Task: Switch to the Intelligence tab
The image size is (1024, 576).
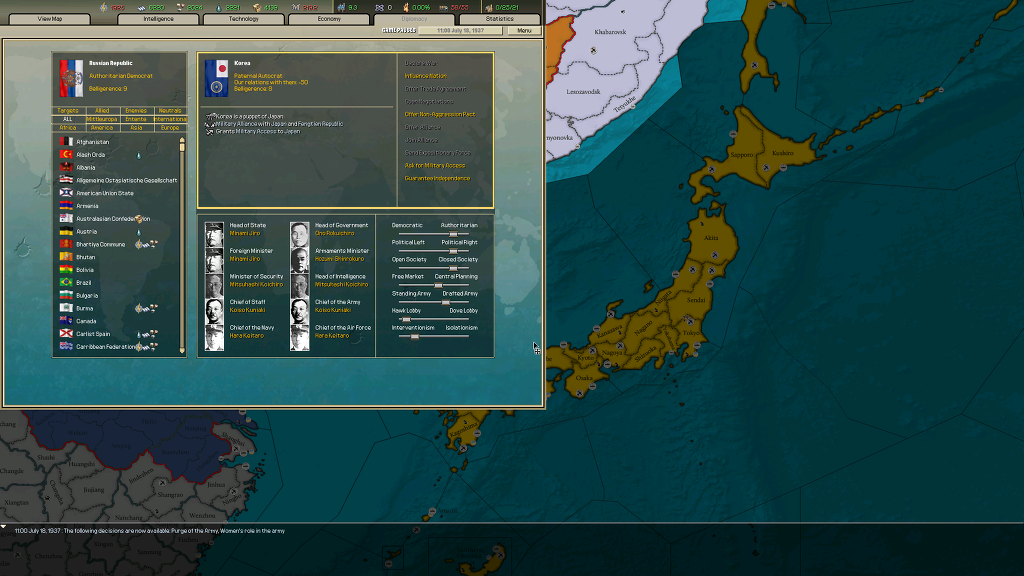Action: pyautogui.click(x=158, y=19)
